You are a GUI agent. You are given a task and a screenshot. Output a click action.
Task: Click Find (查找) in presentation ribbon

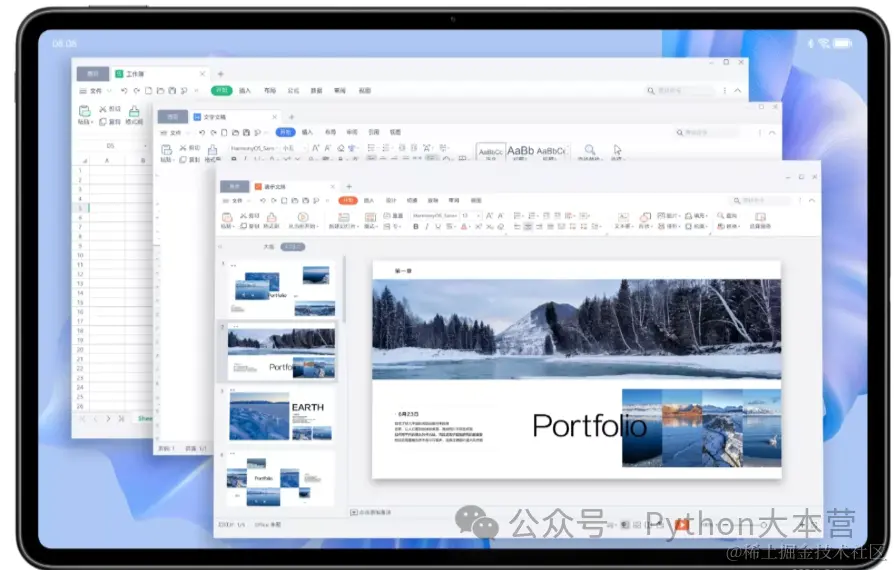tap(727, 215)
